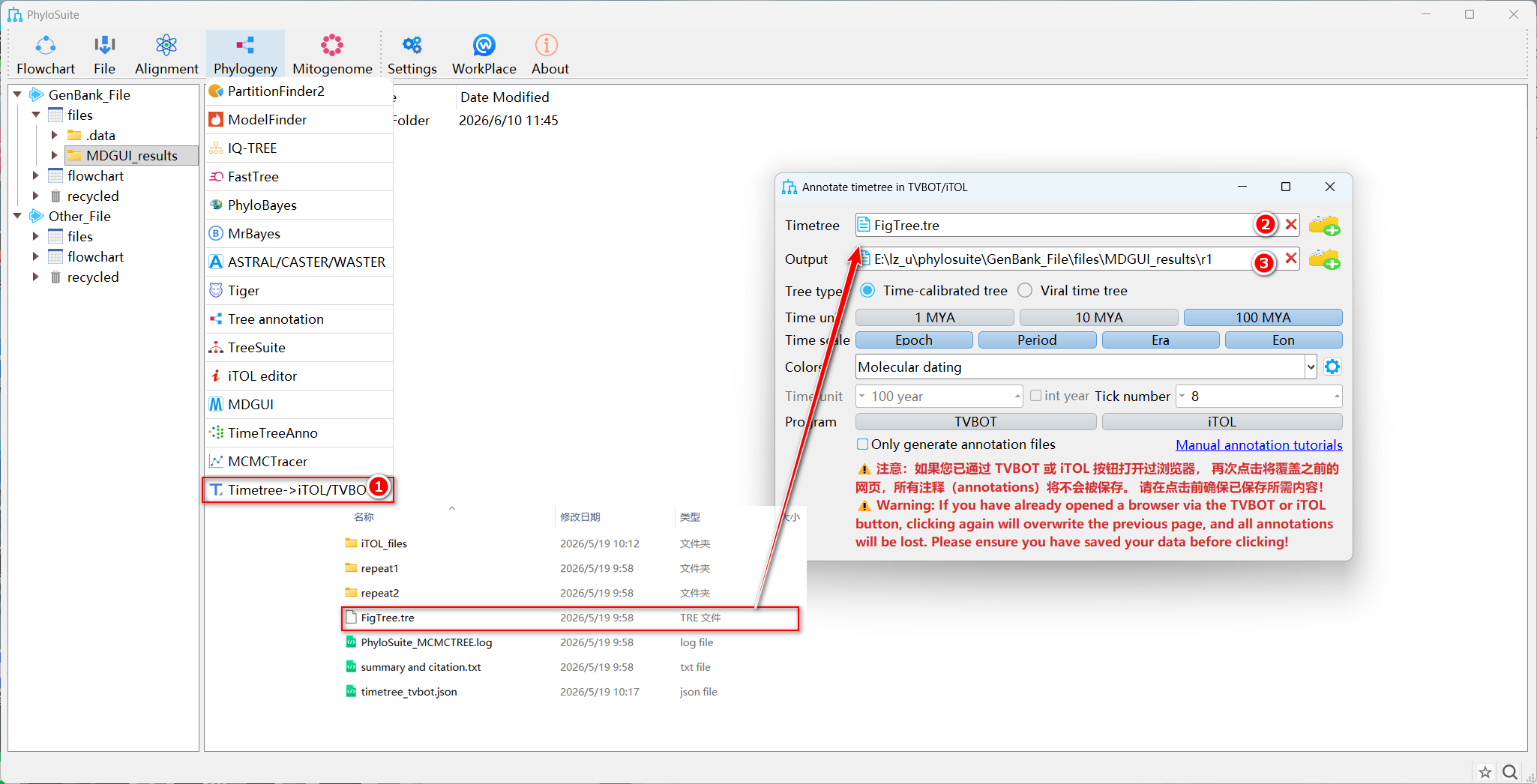Select flowchart node under GenBank_File

[x=95, y=175]
